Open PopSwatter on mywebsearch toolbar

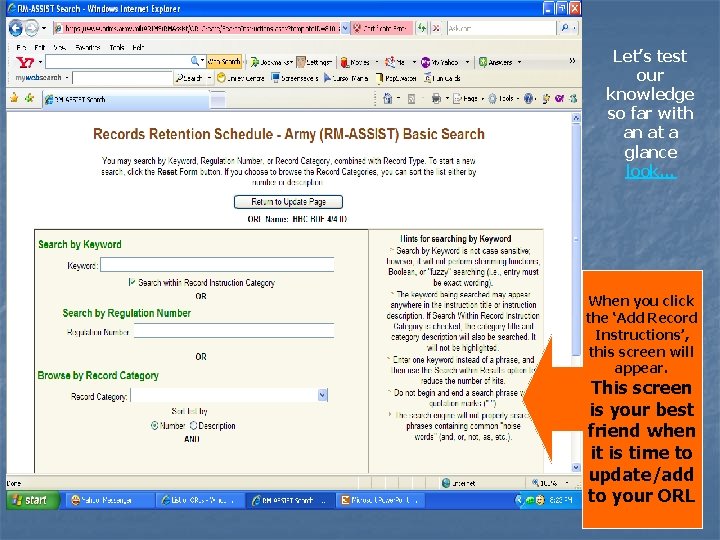[396, 78]
